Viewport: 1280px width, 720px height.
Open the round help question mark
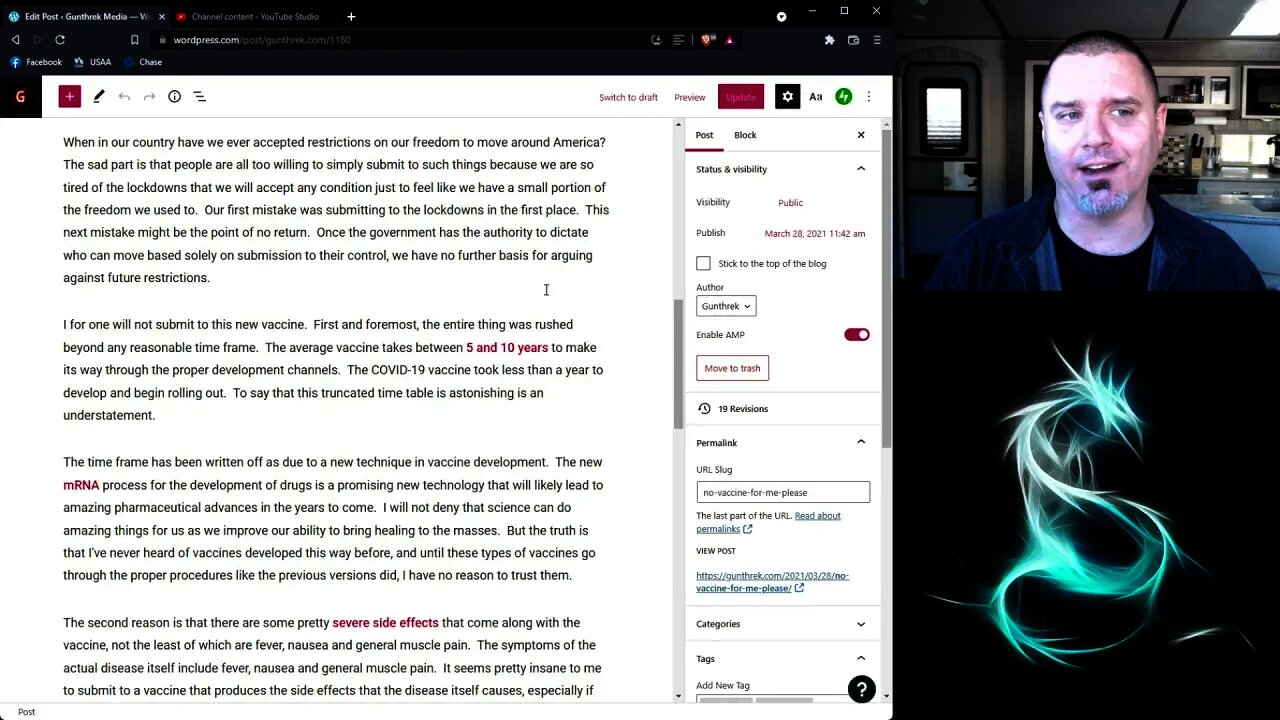point(861,689)
